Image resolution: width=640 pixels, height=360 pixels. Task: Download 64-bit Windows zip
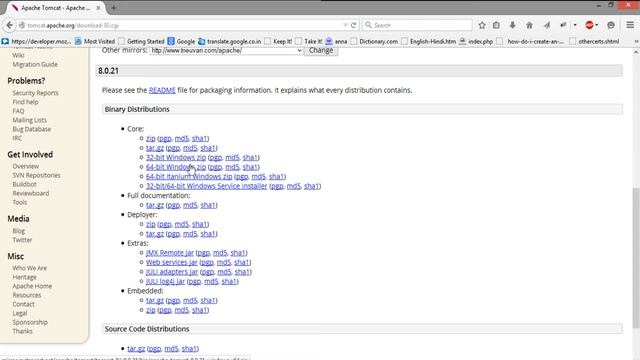176,167
